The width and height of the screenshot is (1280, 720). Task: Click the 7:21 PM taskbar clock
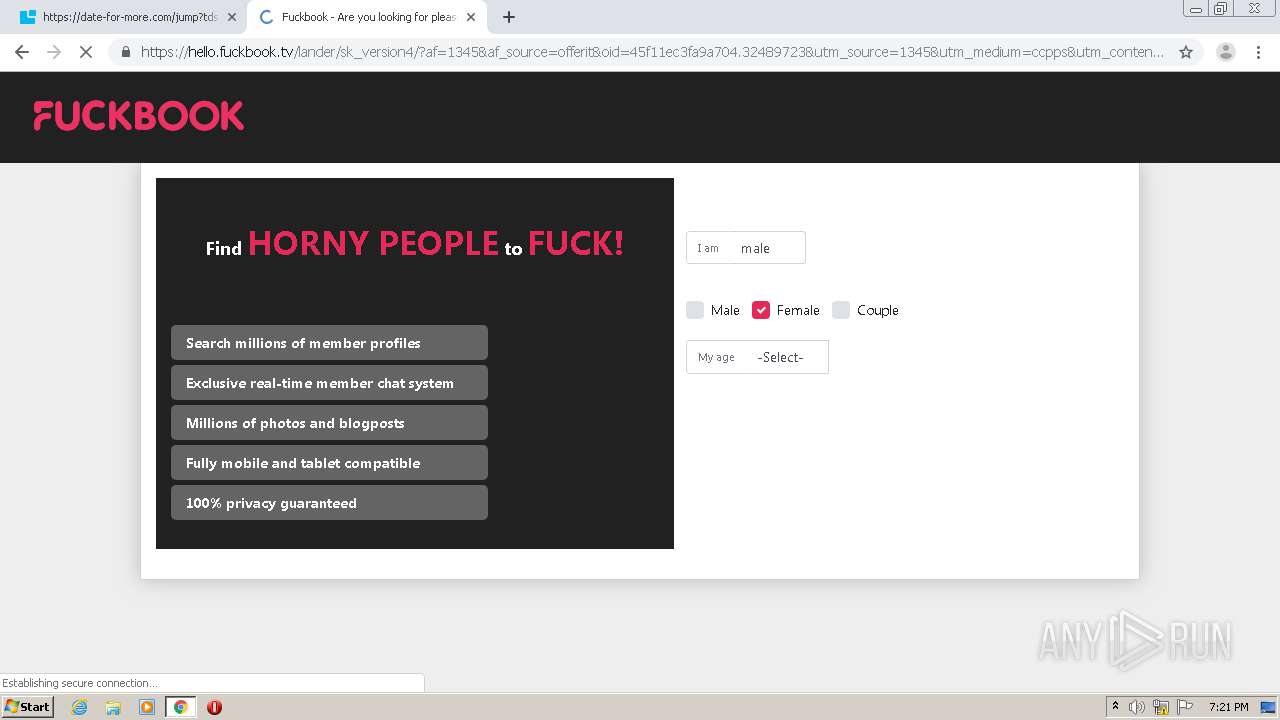tap(1228, 707)
